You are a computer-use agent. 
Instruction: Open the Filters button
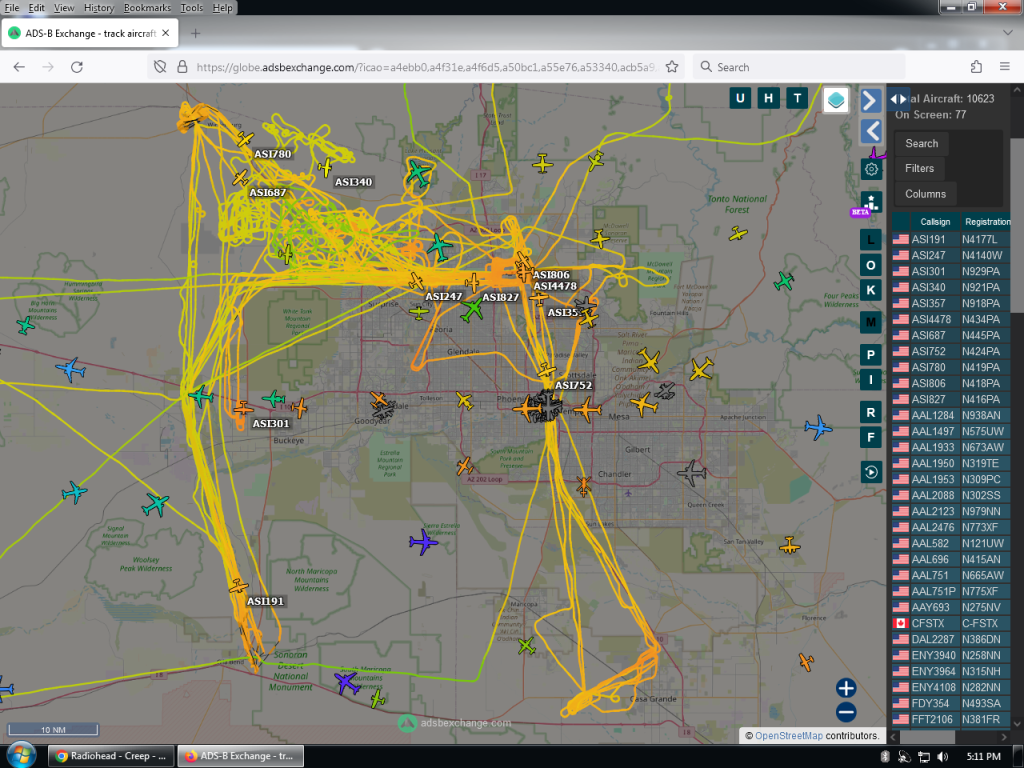point(920,168)
